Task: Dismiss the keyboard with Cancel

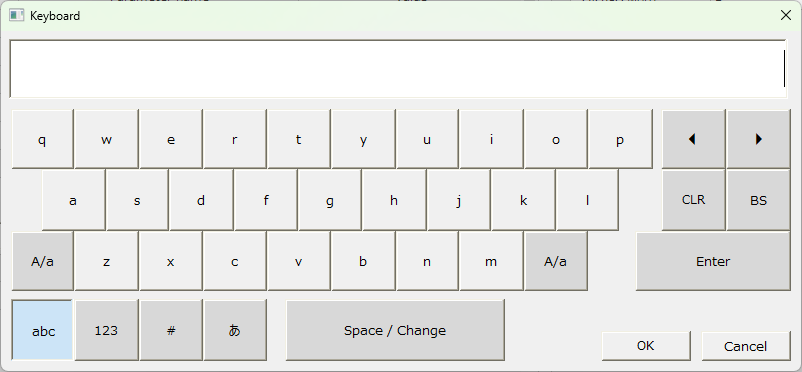Action: click(x=746, y=346)
